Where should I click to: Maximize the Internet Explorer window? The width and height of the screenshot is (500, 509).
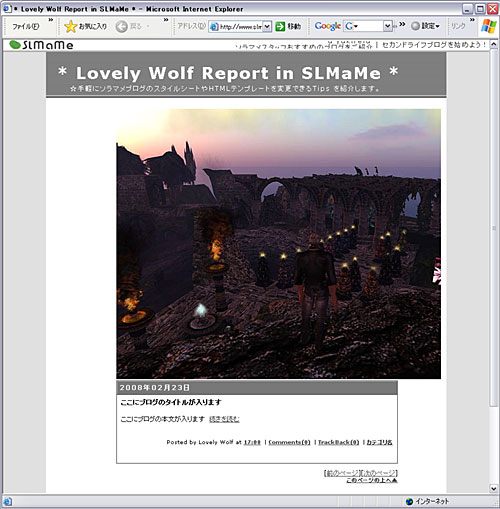(480, 9)
